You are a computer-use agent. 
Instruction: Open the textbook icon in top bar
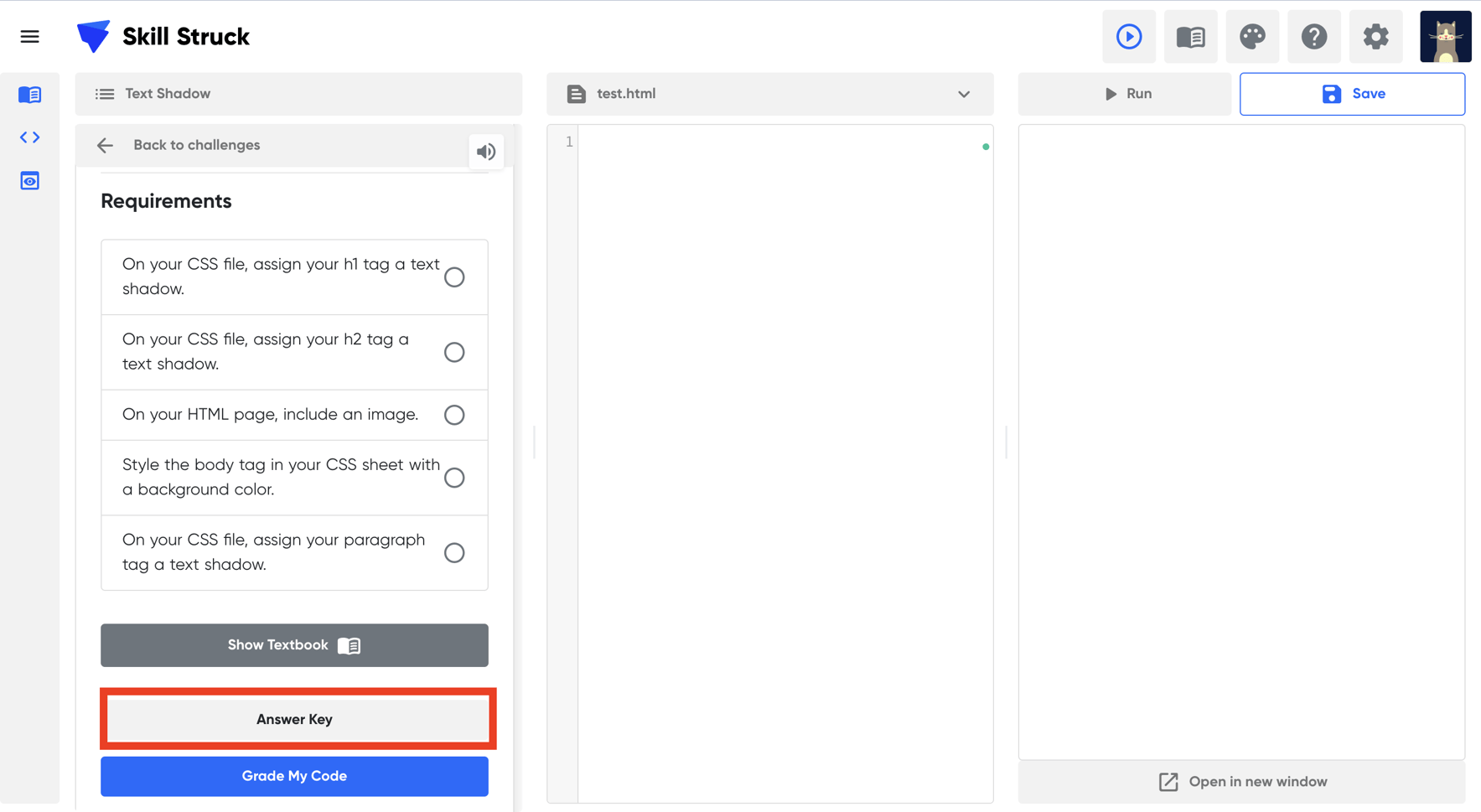coord(1190,37)
